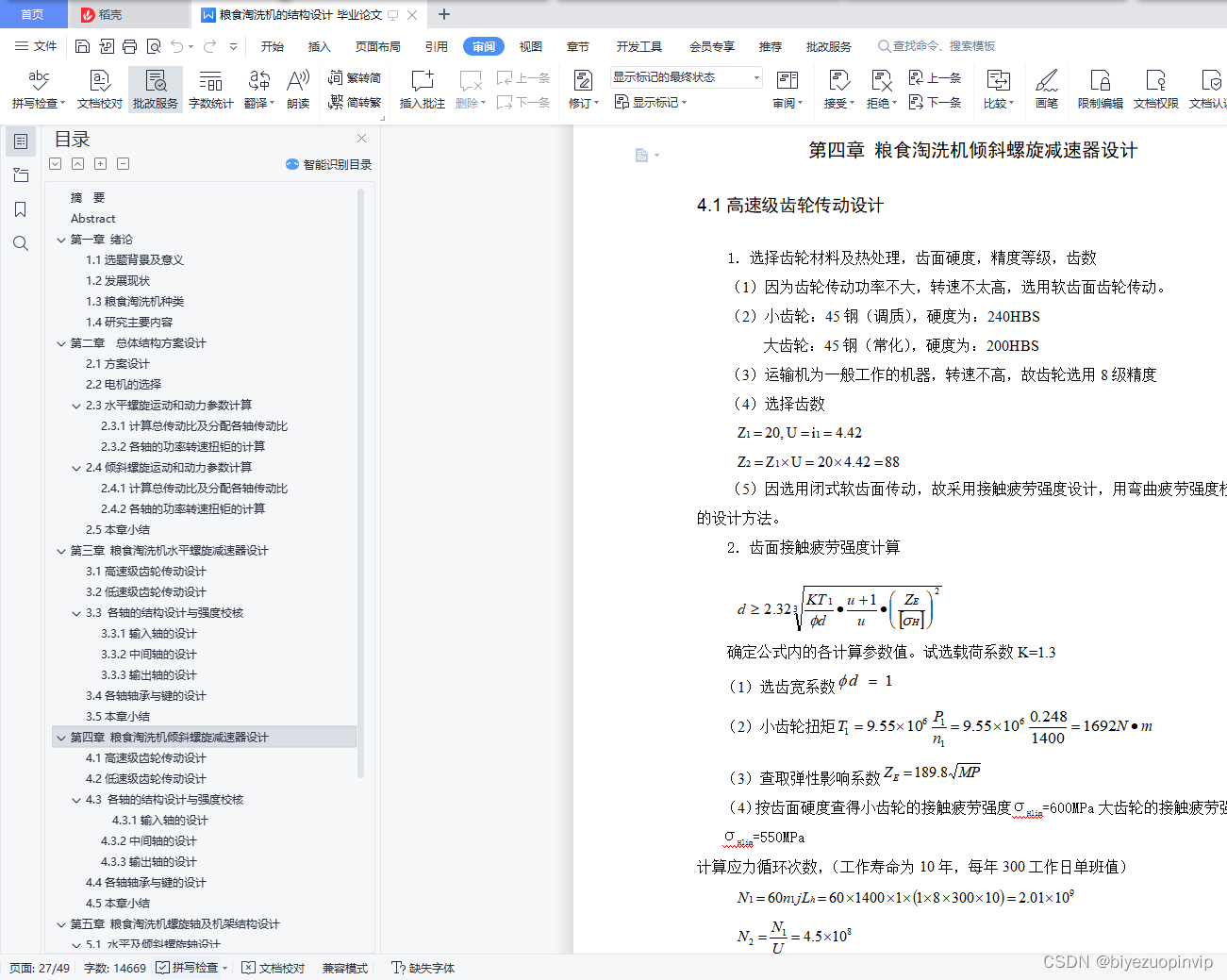1227x980 pixels.
Task: Click 智能识别目录 button
Action: 328,164
